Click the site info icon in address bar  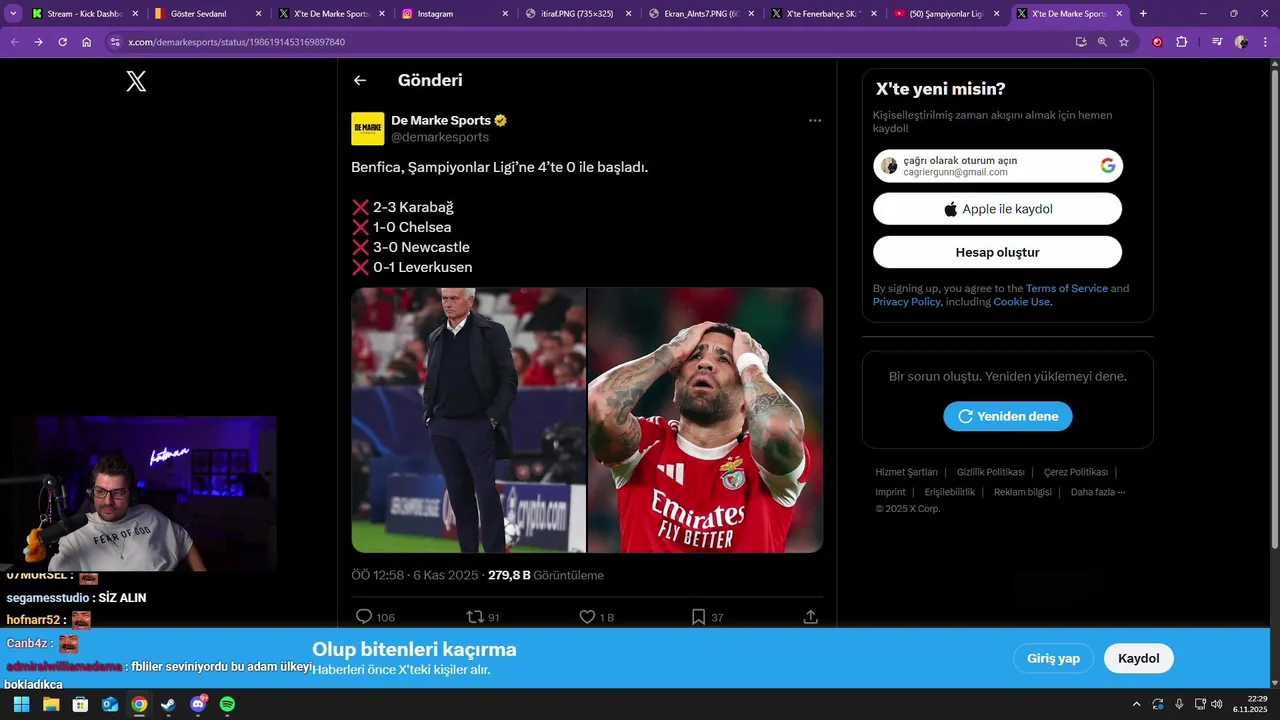116,42
